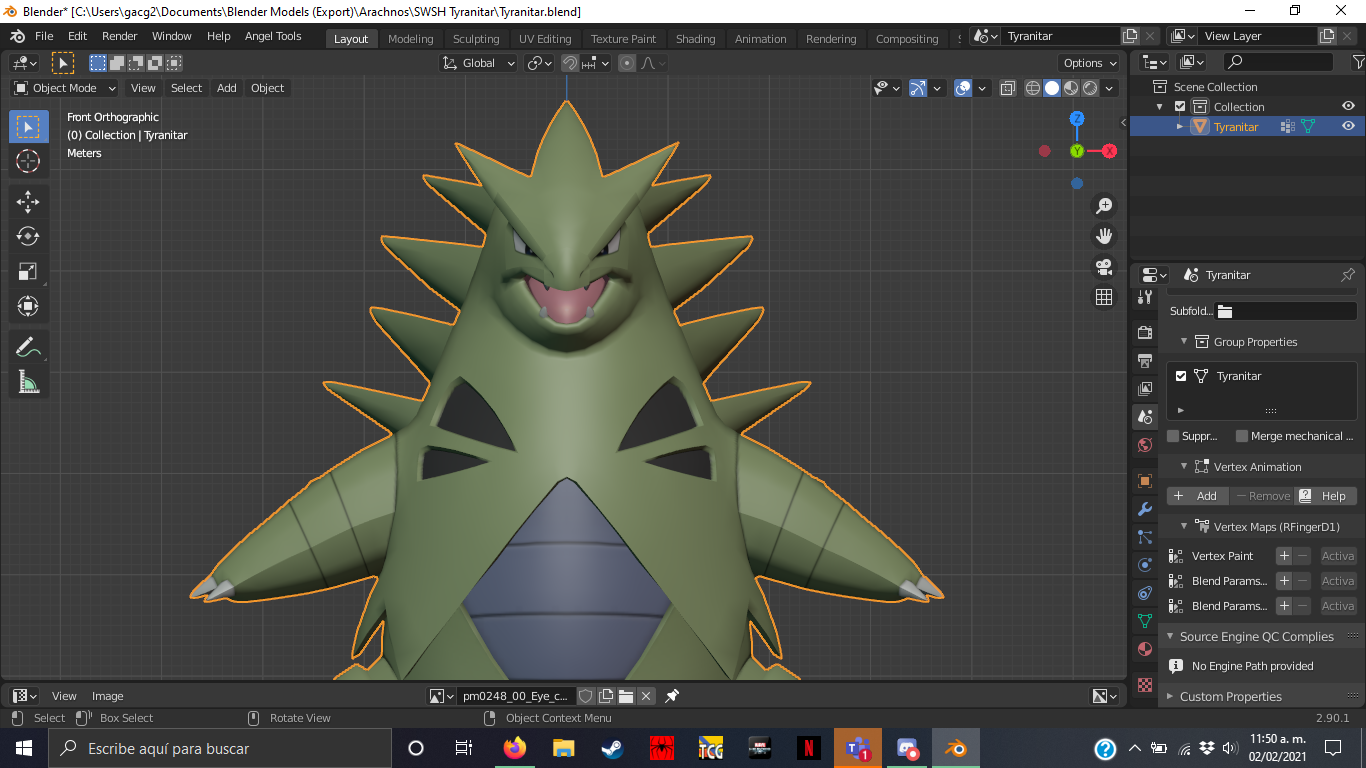The height and width of the screenshot is (768, 1366).
Task: Open the Options dropdown
Action: click(x=1090, y=63)
